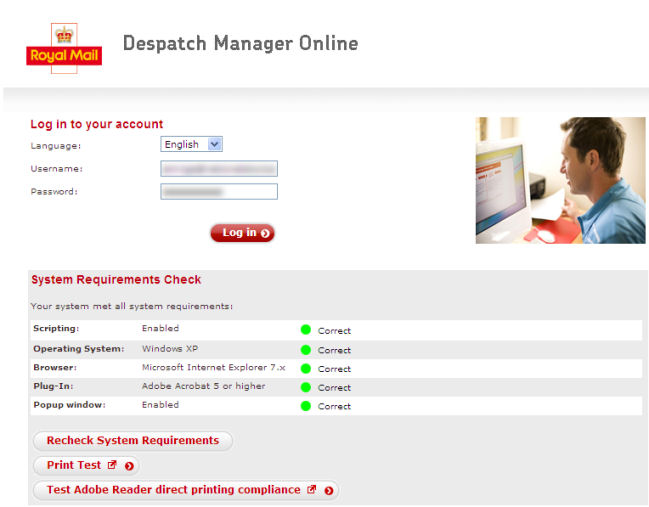Click the 'Operating System:' row label

79,348
